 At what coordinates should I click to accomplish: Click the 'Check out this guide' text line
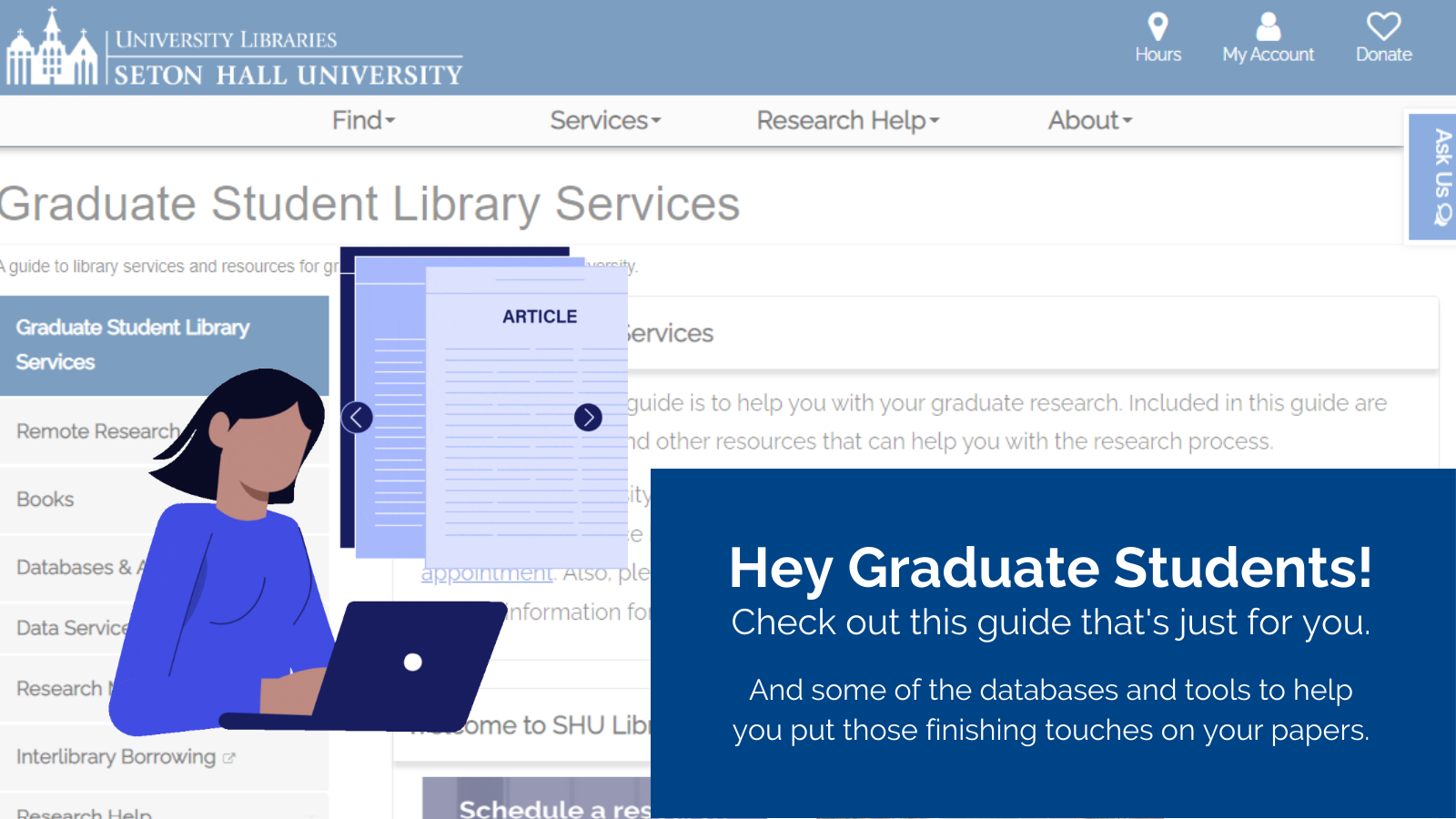click(x=1050, y=622)
